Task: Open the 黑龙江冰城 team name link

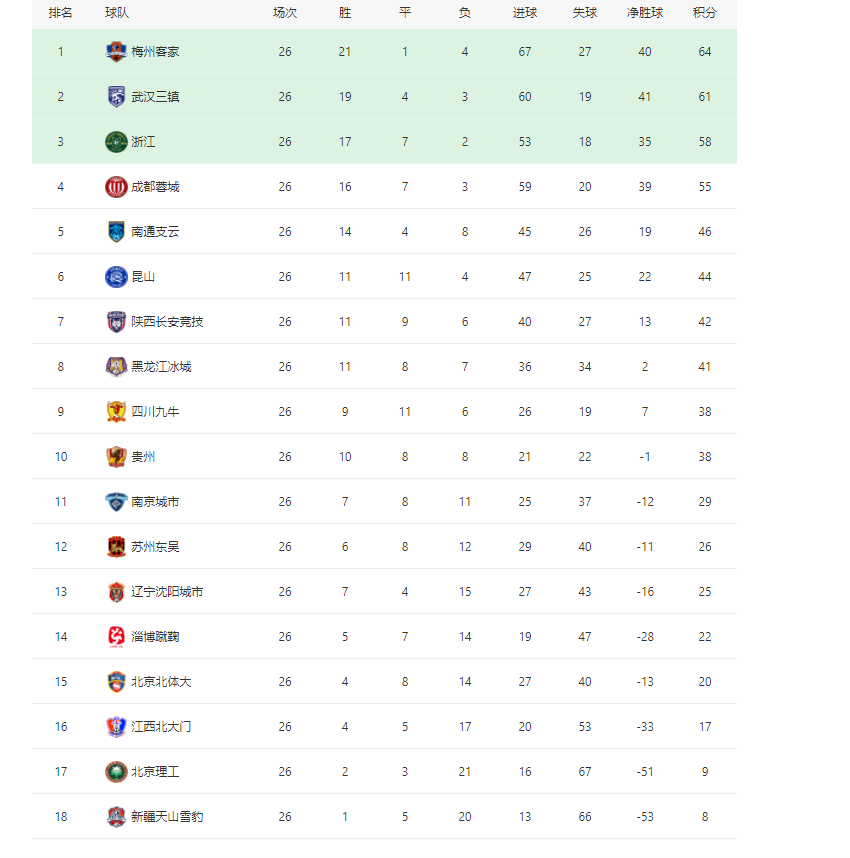Action: pyautogui.click(x=161, y=367)
